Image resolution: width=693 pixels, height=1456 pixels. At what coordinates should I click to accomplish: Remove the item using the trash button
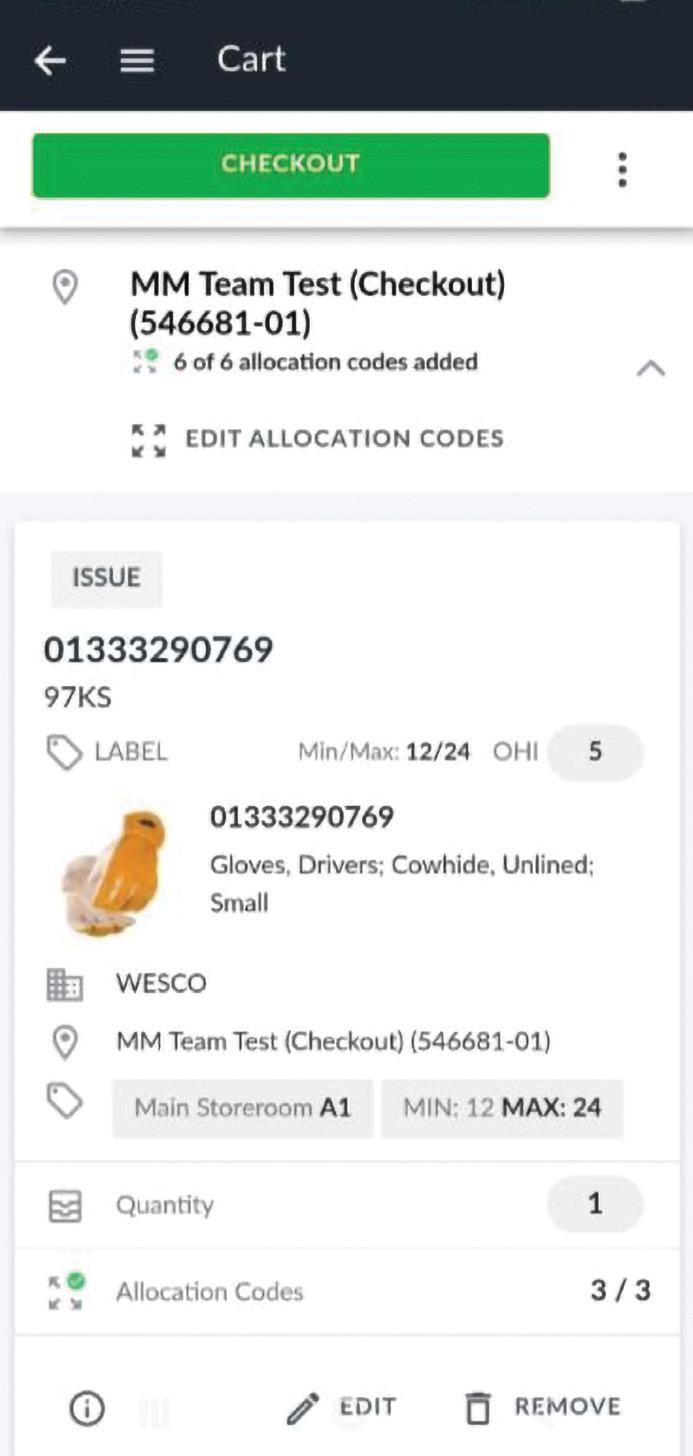(x=543, y=1408)
